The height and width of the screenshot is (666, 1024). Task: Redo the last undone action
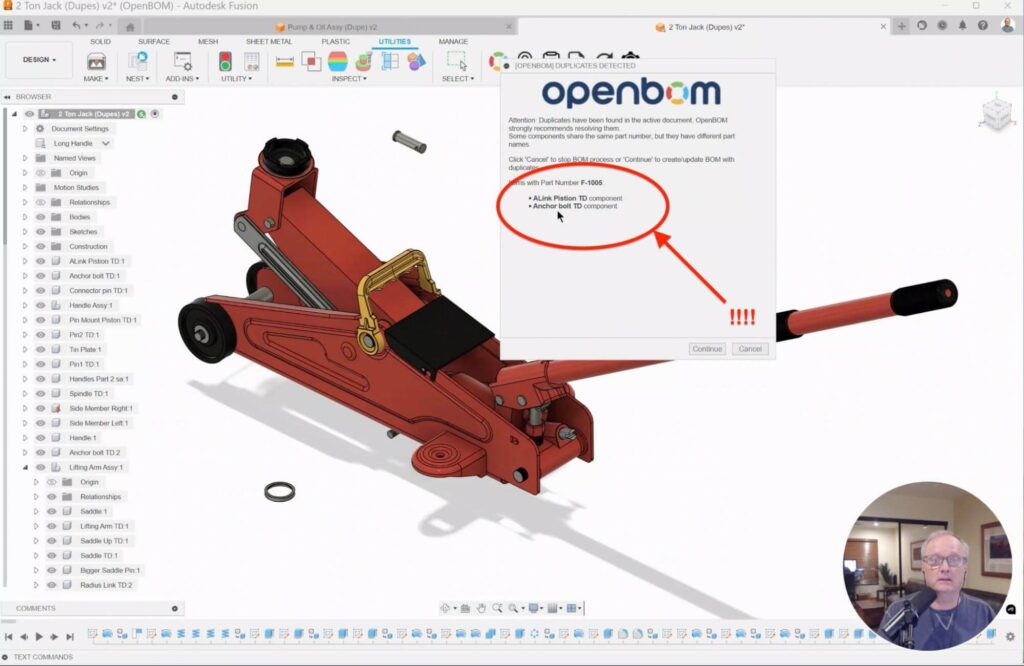pos(102,25)
